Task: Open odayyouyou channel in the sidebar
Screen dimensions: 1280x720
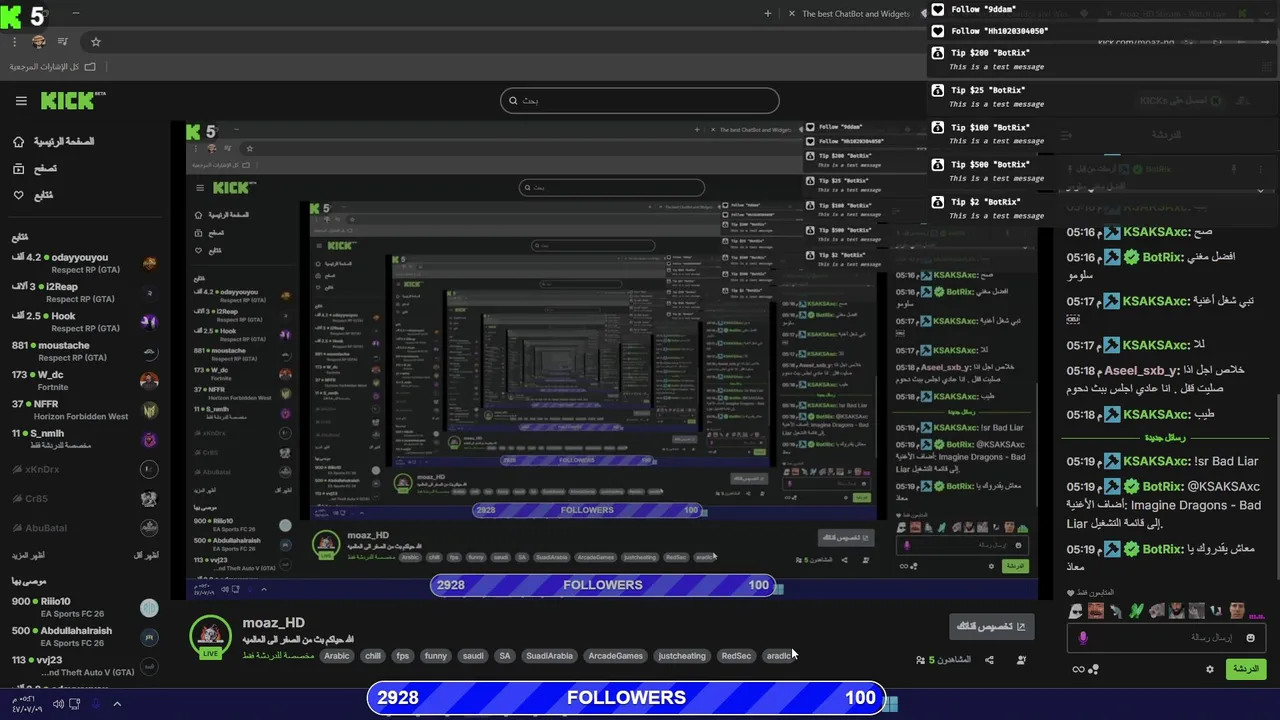Action: [84, 263]
